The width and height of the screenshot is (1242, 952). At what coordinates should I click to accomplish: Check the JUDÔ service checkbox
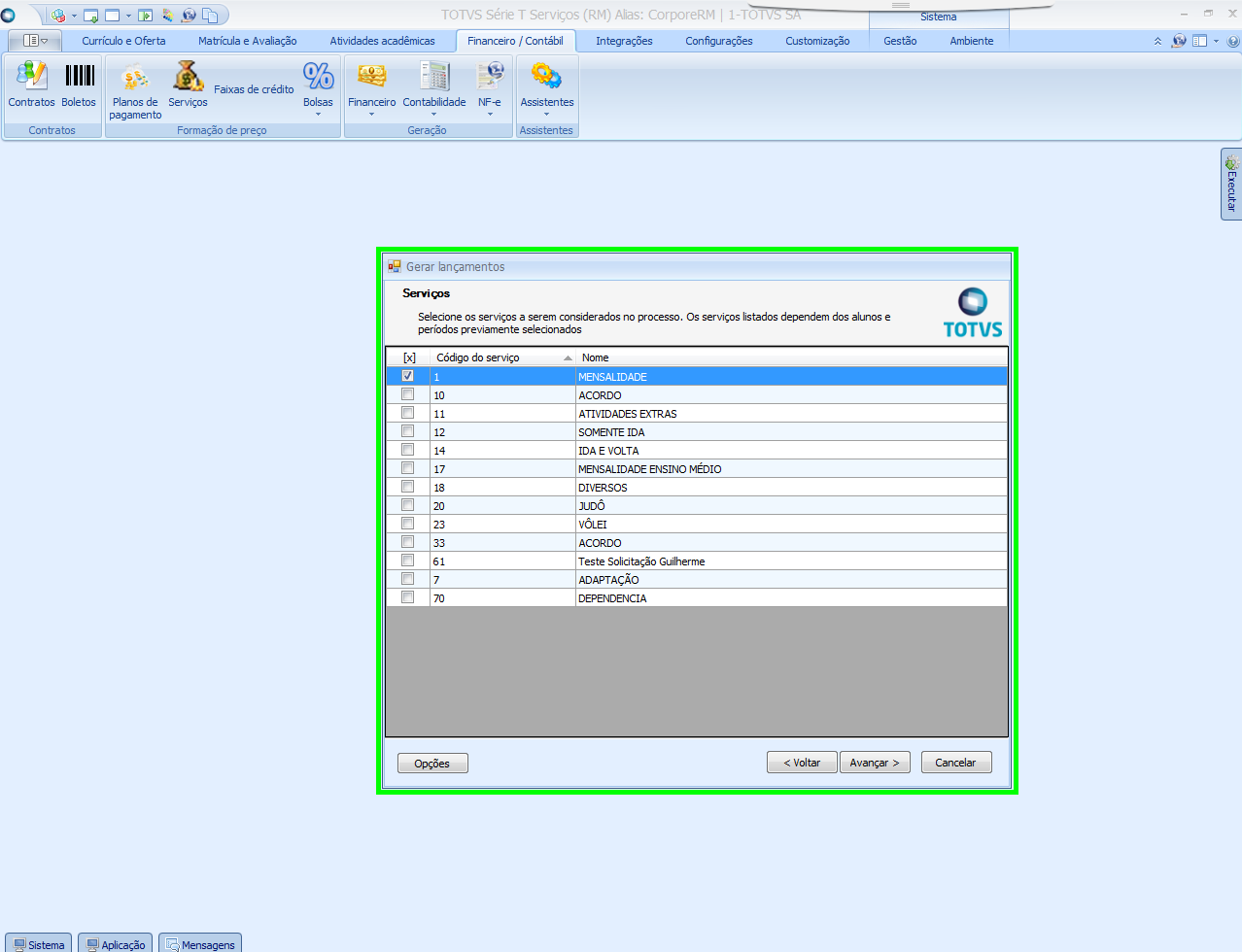click(x=408, y=505)
